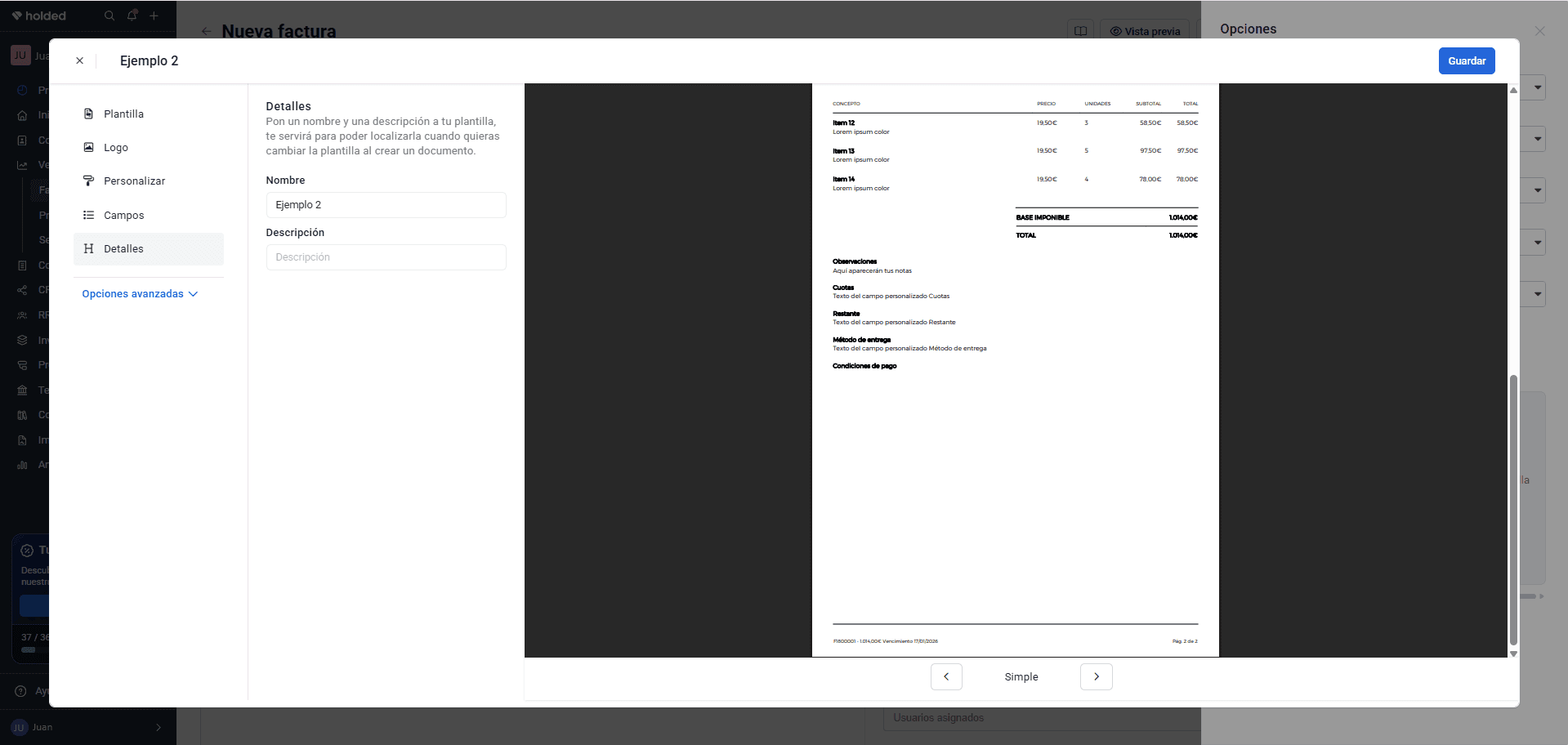The height and width of the screenshot is (745, 1568).
Task: Click the scrollbar down arrow in the preview
Action: 1513,654
